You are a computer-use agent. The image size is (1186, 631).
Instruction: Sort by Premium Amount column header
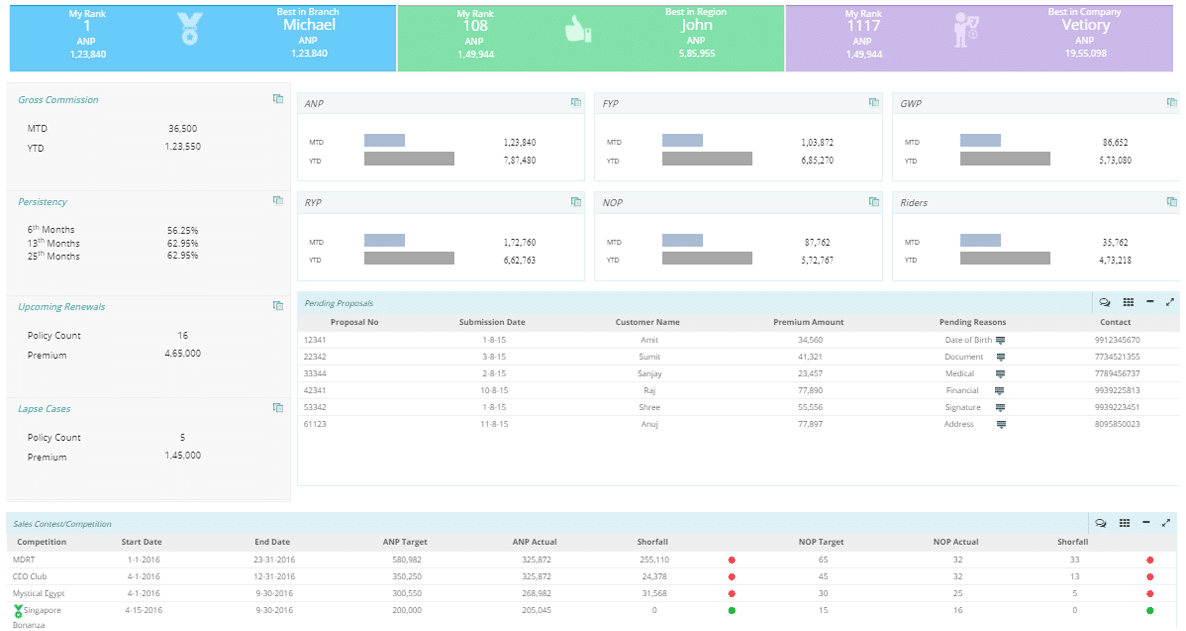808,322
